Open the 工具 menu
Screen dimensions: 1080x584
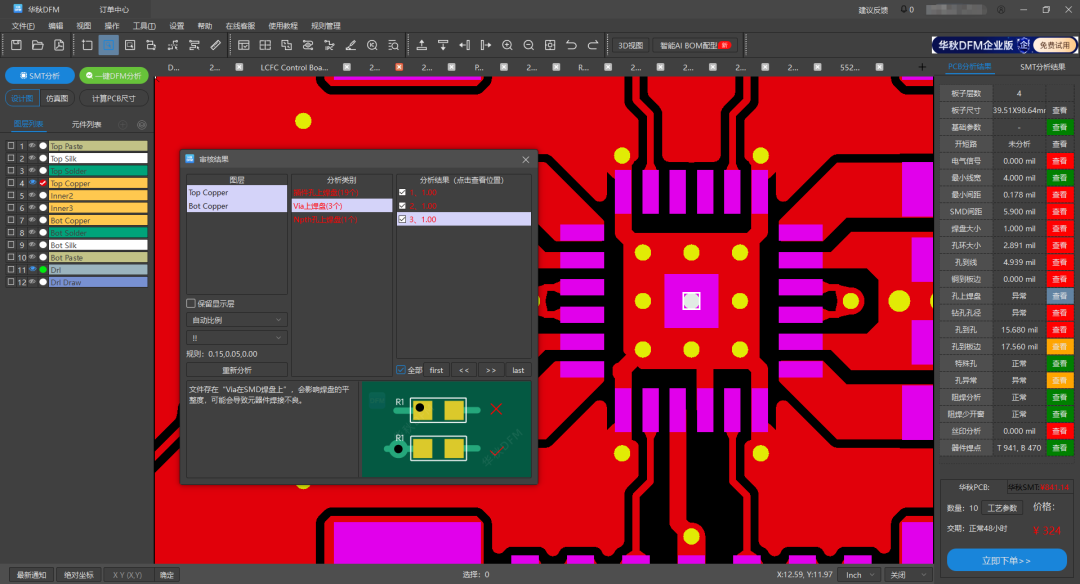[144, 25]
